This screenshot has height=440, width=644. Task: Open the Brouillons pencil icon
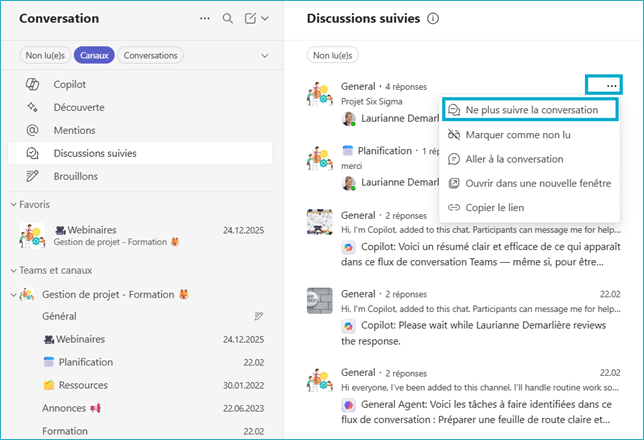click(32, 176)
